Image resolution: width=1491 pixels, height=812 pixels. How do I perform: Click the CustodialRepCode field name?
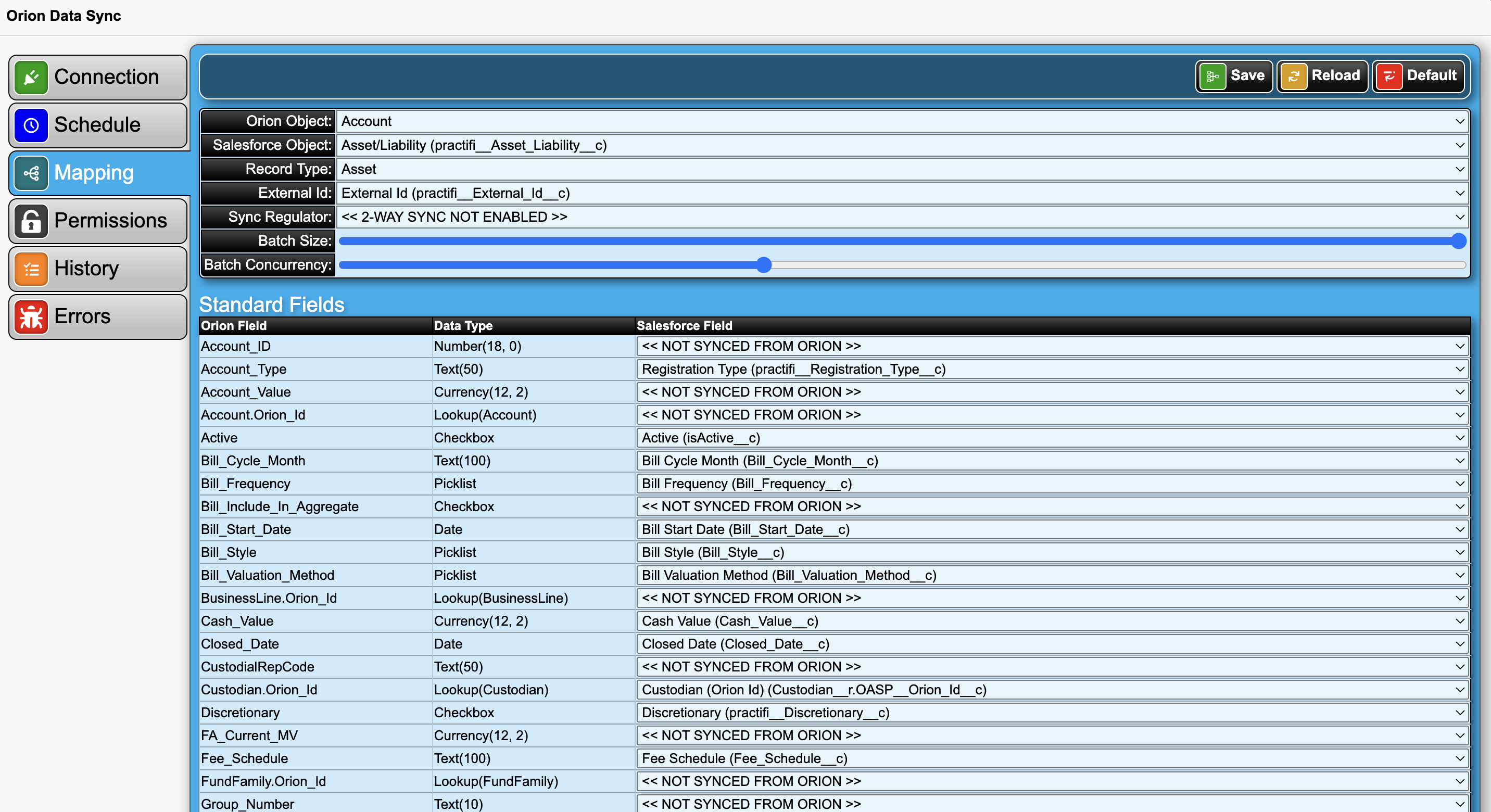coord(258,667)
